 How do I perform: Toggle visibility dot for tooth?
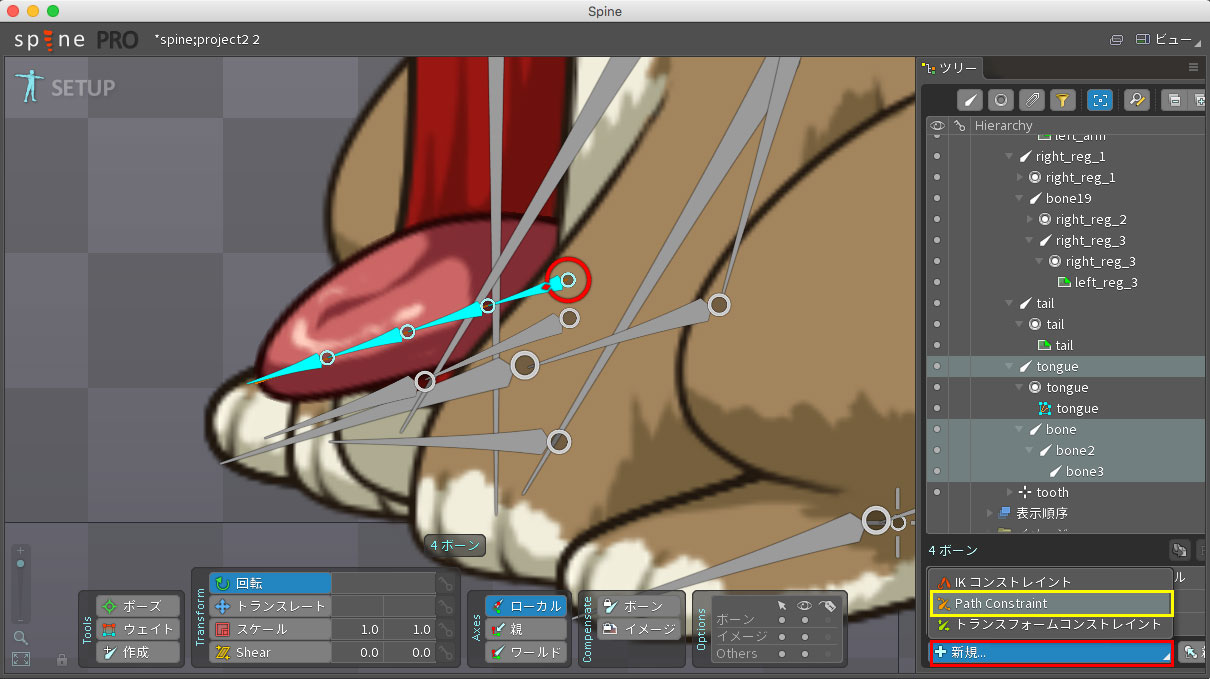point(937,493)
